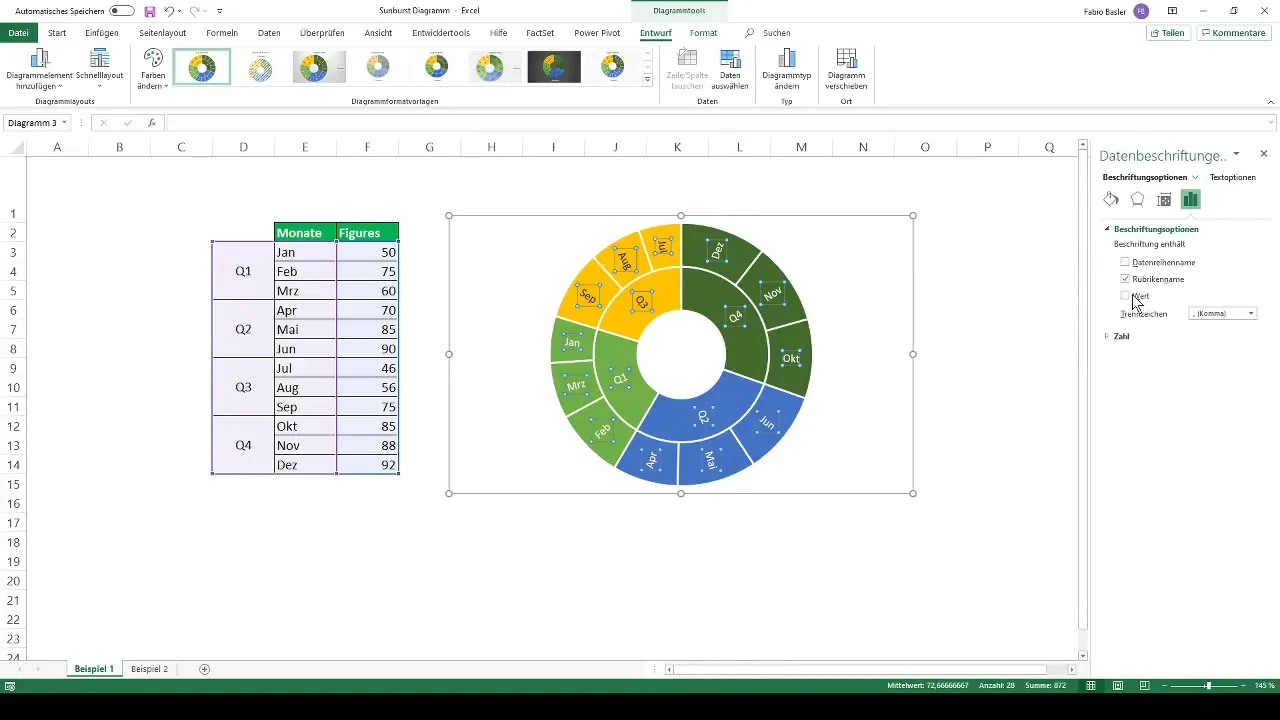Close the Datenbeschriftungen pane
1280x720 pixels.
(x=1264, y=154)
